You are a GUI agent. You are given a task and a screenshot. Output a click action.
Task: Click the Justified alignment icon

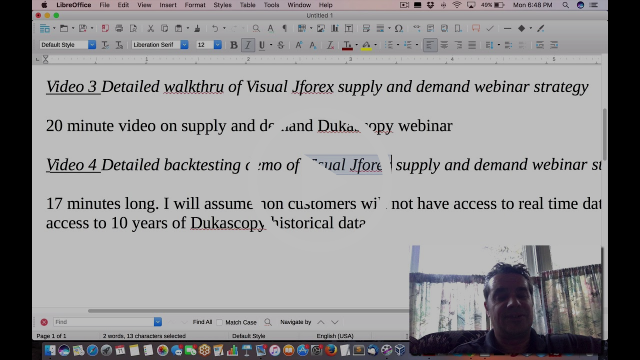[472, 45]
